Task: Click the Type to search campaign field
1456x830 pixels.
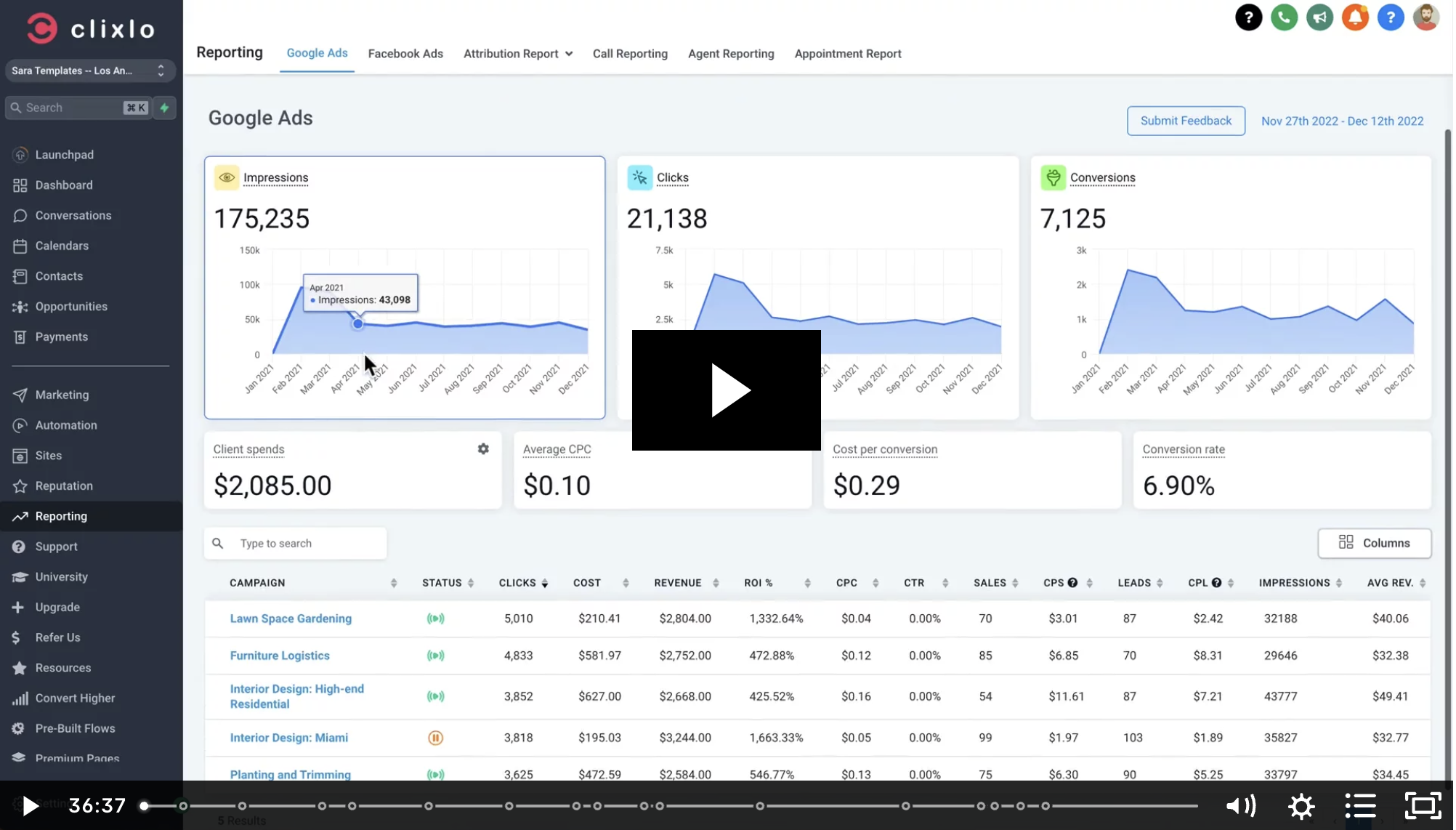Action: pos(296,544)
